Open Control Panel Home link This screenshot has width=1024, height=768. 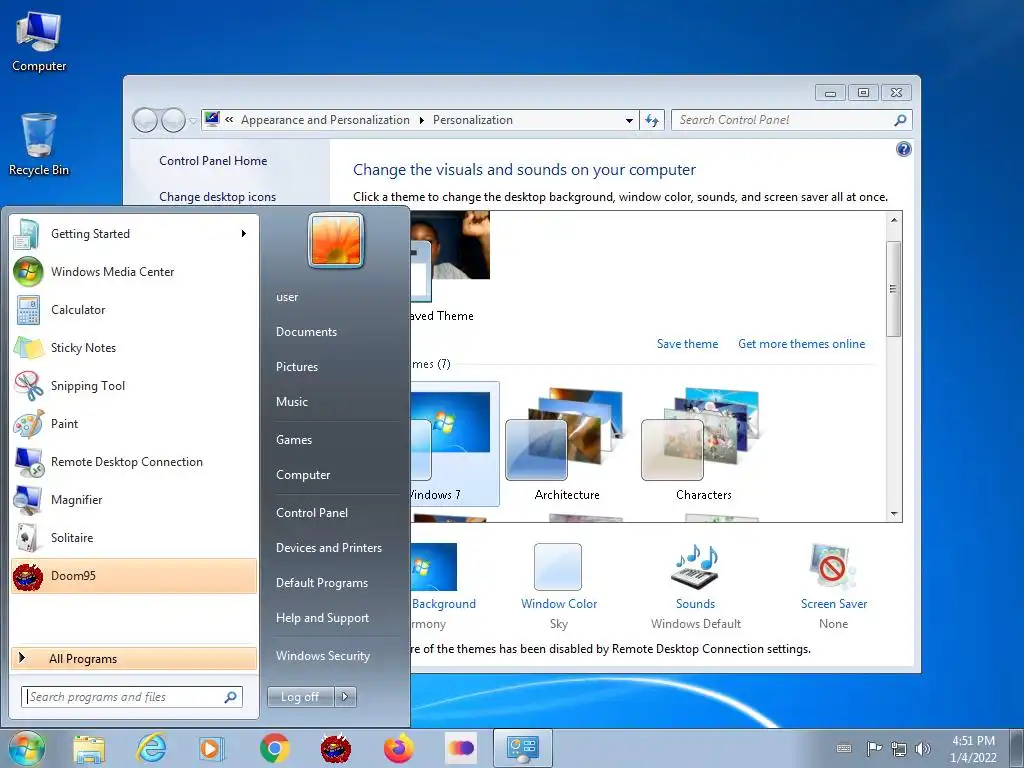(213, 161)
